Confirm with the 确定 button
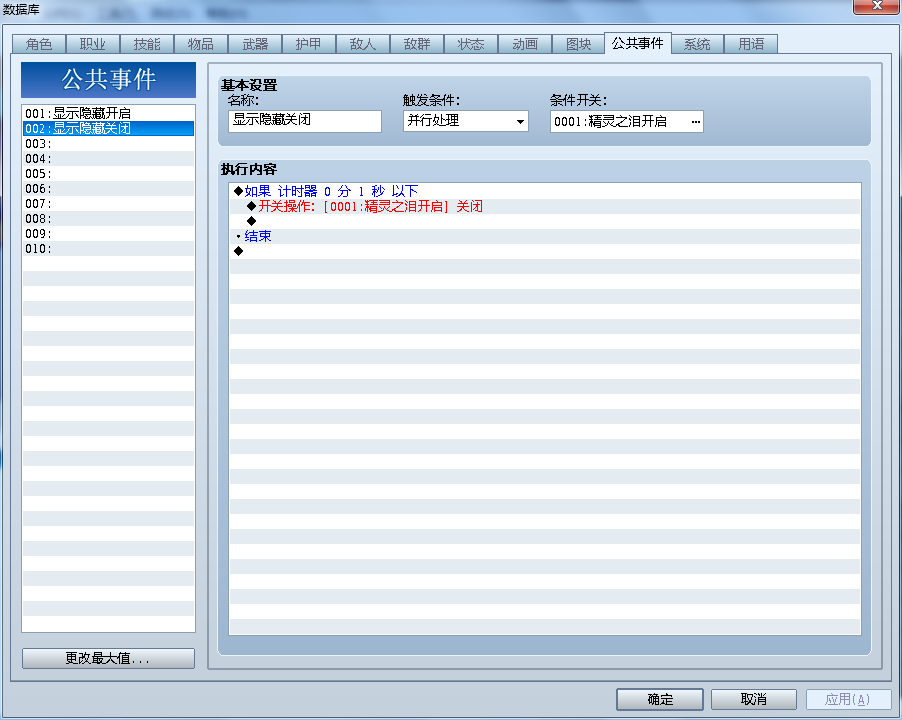902x720 pixels. pyautogui.click(x=660, y=699)
